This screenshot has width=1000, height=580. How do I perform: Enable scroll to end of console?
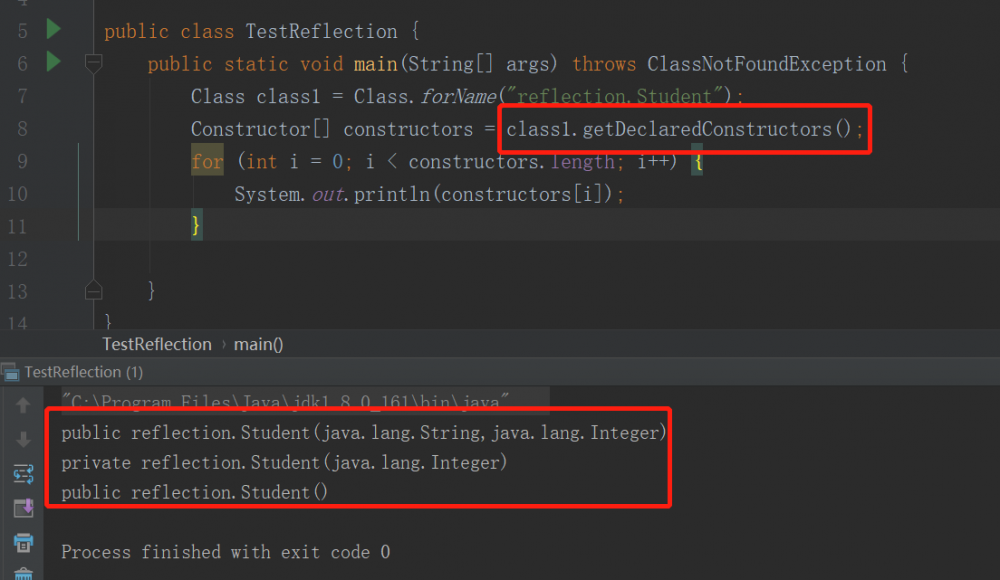pos(23,508)
